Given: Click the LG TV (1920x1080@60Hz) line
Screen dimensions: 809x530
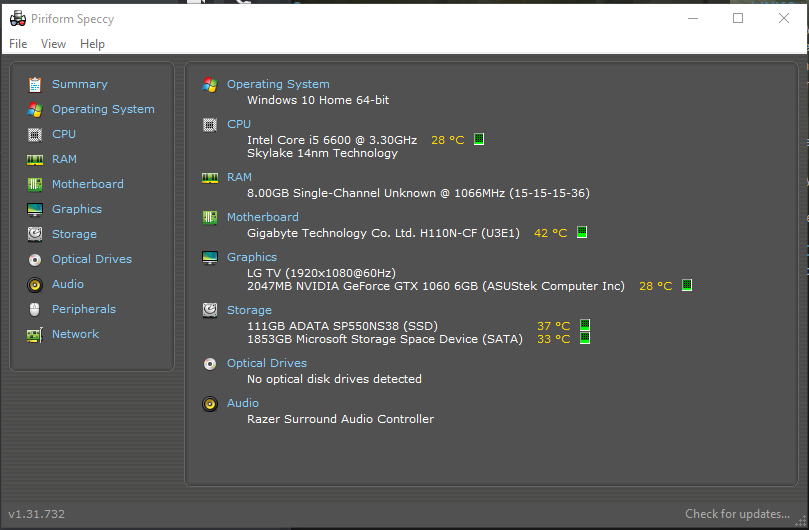Looking at the screenshot, I should pos(321,273).
